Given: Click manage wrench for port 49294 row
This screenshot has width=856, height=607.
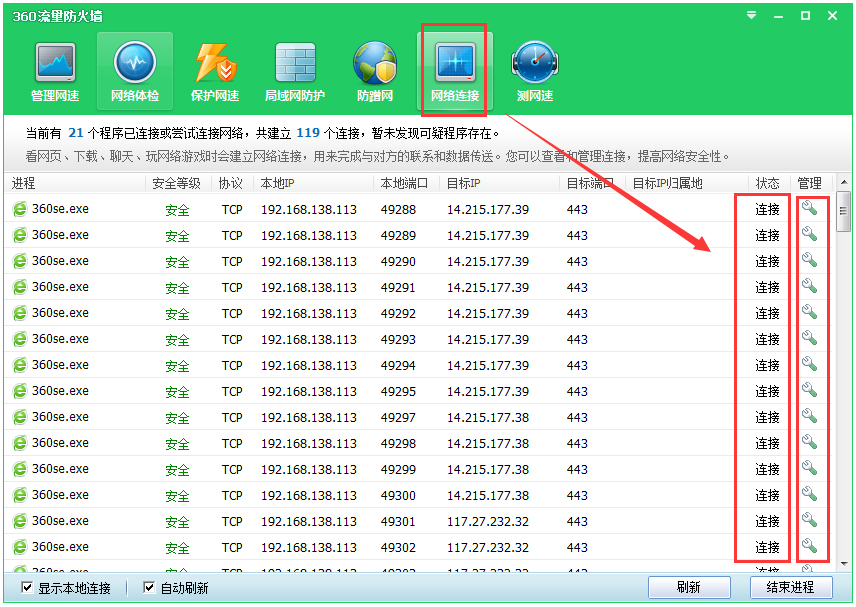Looking at the screenshot, I should coord(809,364).
